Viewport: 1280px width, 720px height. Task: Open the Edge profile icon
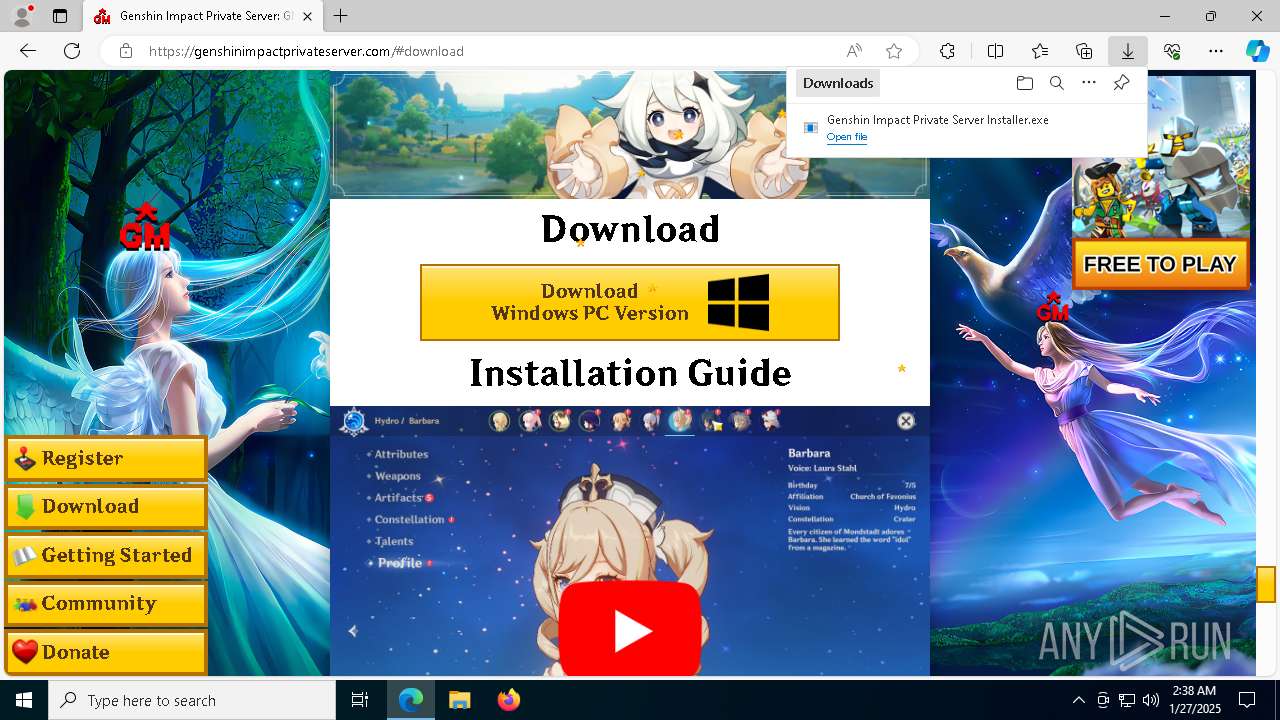click(x=22, y=16)
